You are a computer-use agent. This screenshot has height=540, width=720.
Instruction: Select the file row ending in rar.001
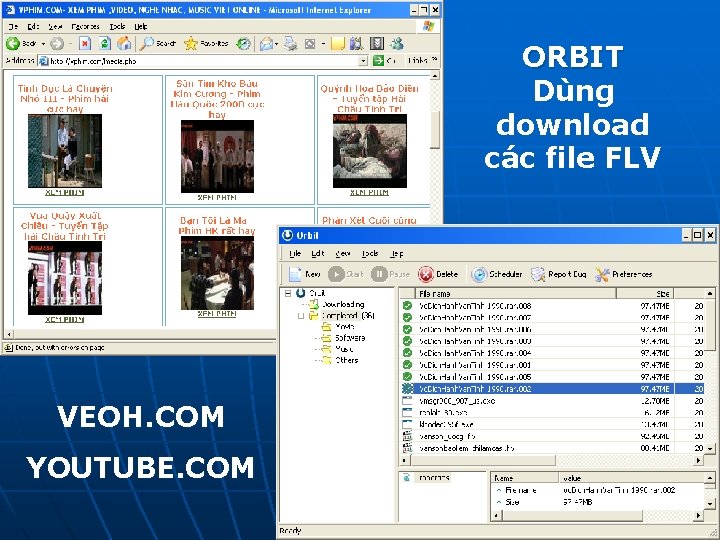tap(552, 365)
